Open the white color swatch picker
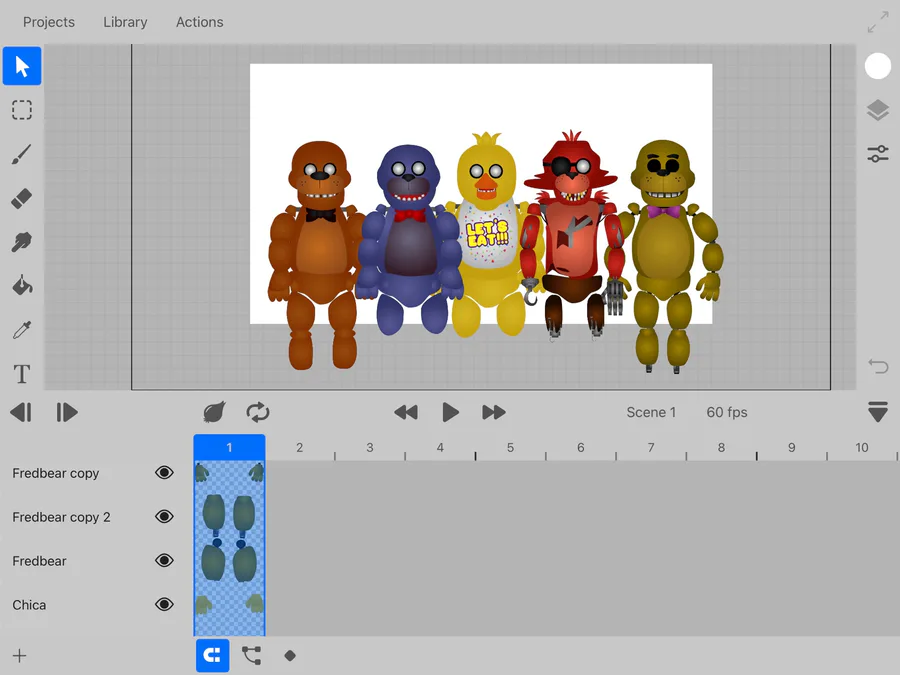This screenshot has width=900, height=675. pyautogui.click(x=878, y=66)
